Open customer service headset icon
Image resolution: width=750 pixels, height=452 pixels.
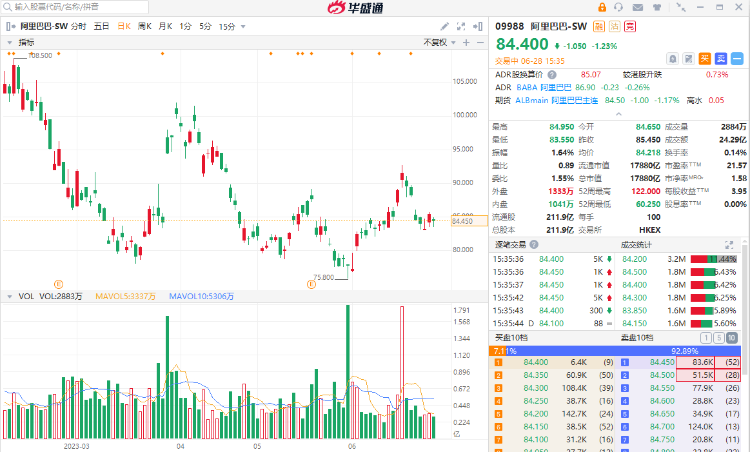pos(619,7)
